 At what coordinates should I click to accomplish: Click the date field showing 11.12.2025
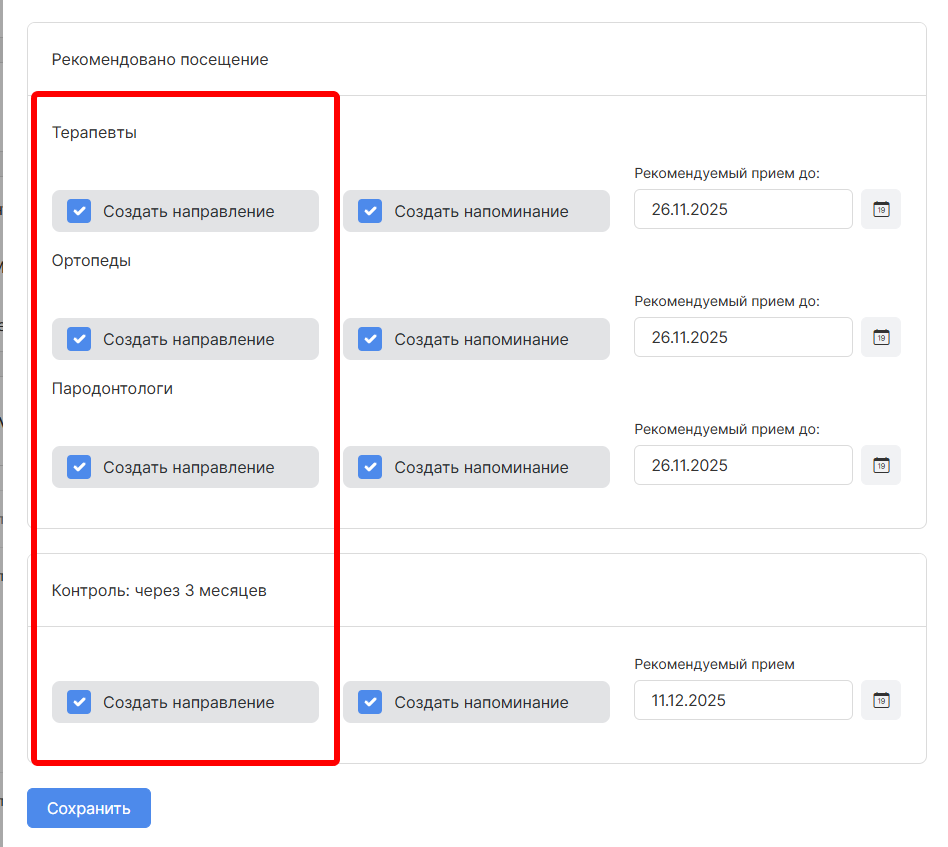(742, 701)
